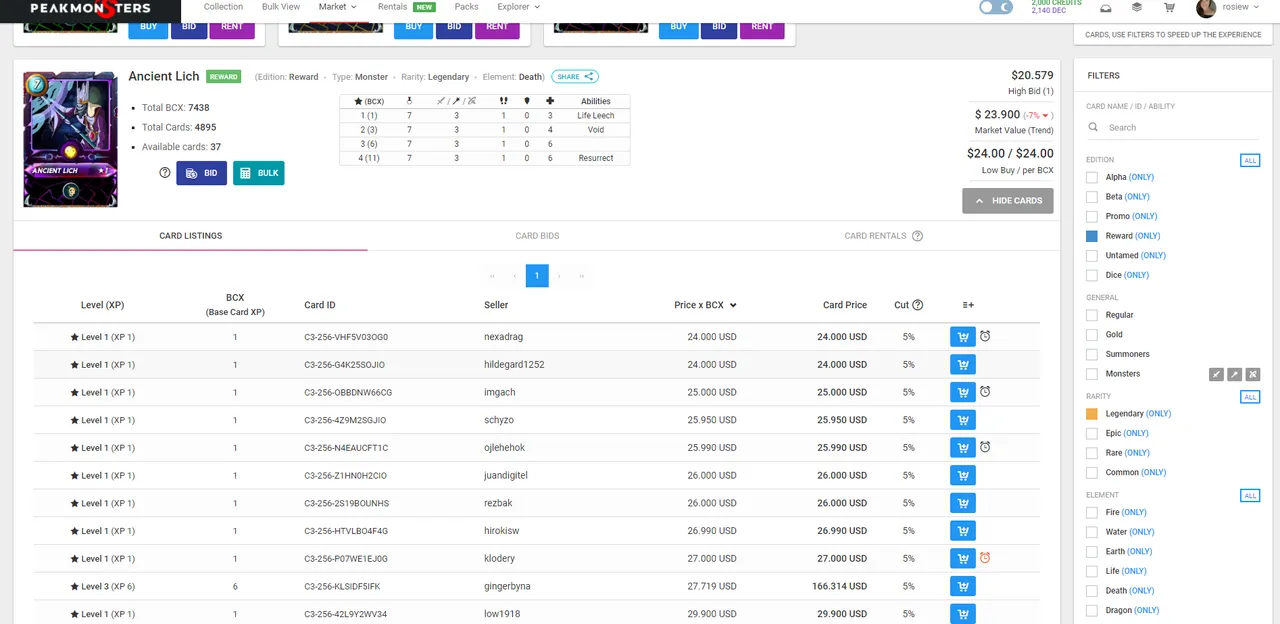Add klodery's listing to cart

point(962,558)
